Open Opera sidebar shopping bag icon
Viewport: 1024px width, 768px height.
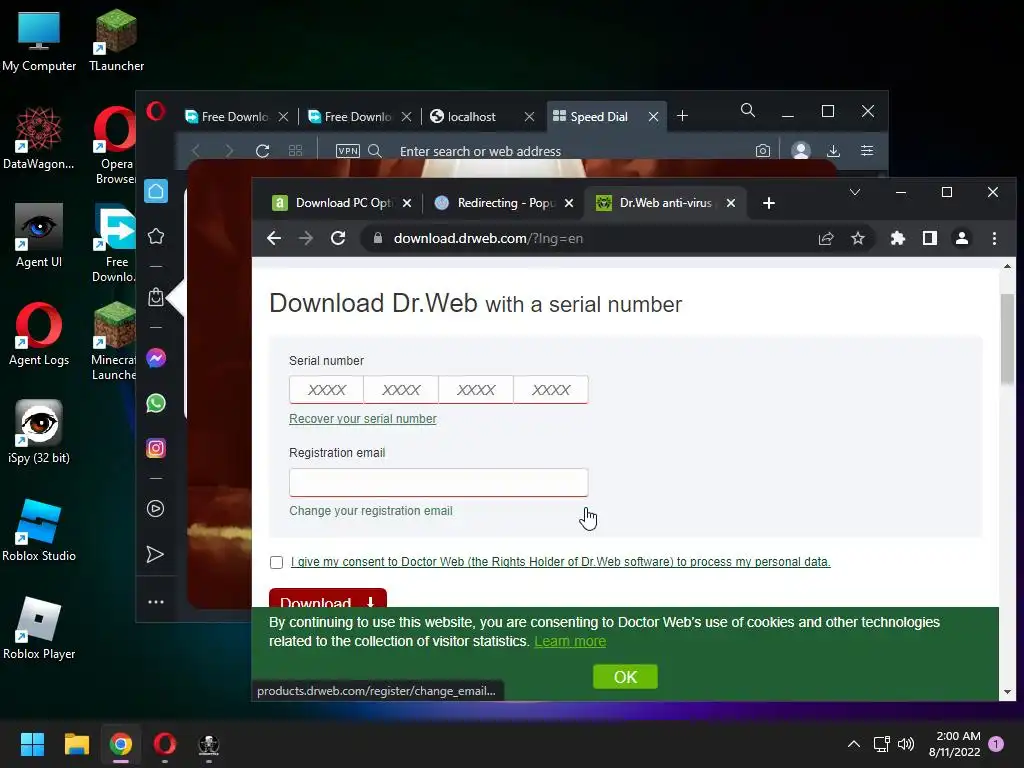tap(155, 297)
